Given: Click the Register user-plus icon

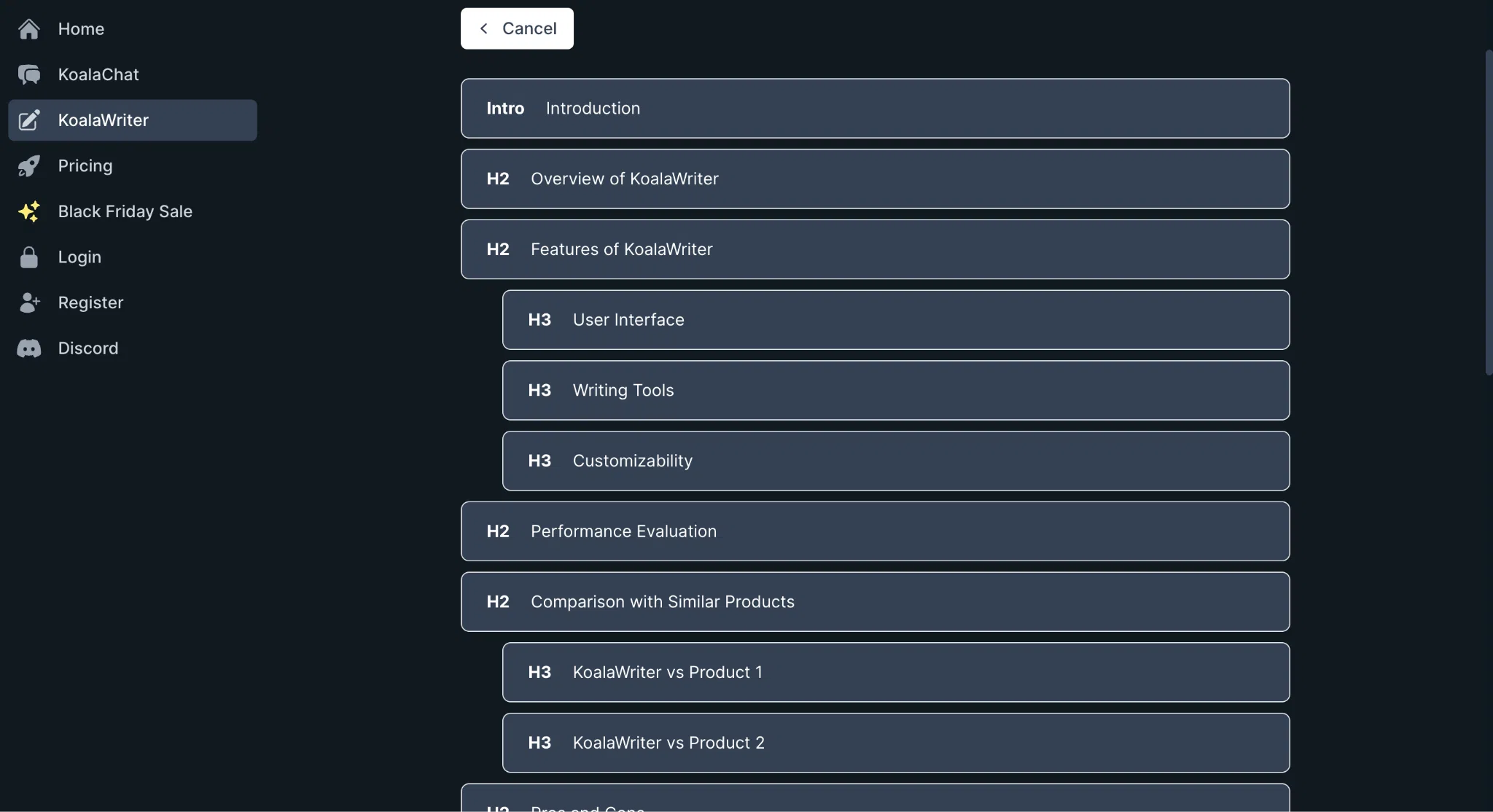Looking at the screenshot, I should pyautogui.click(x=29, y=302).
